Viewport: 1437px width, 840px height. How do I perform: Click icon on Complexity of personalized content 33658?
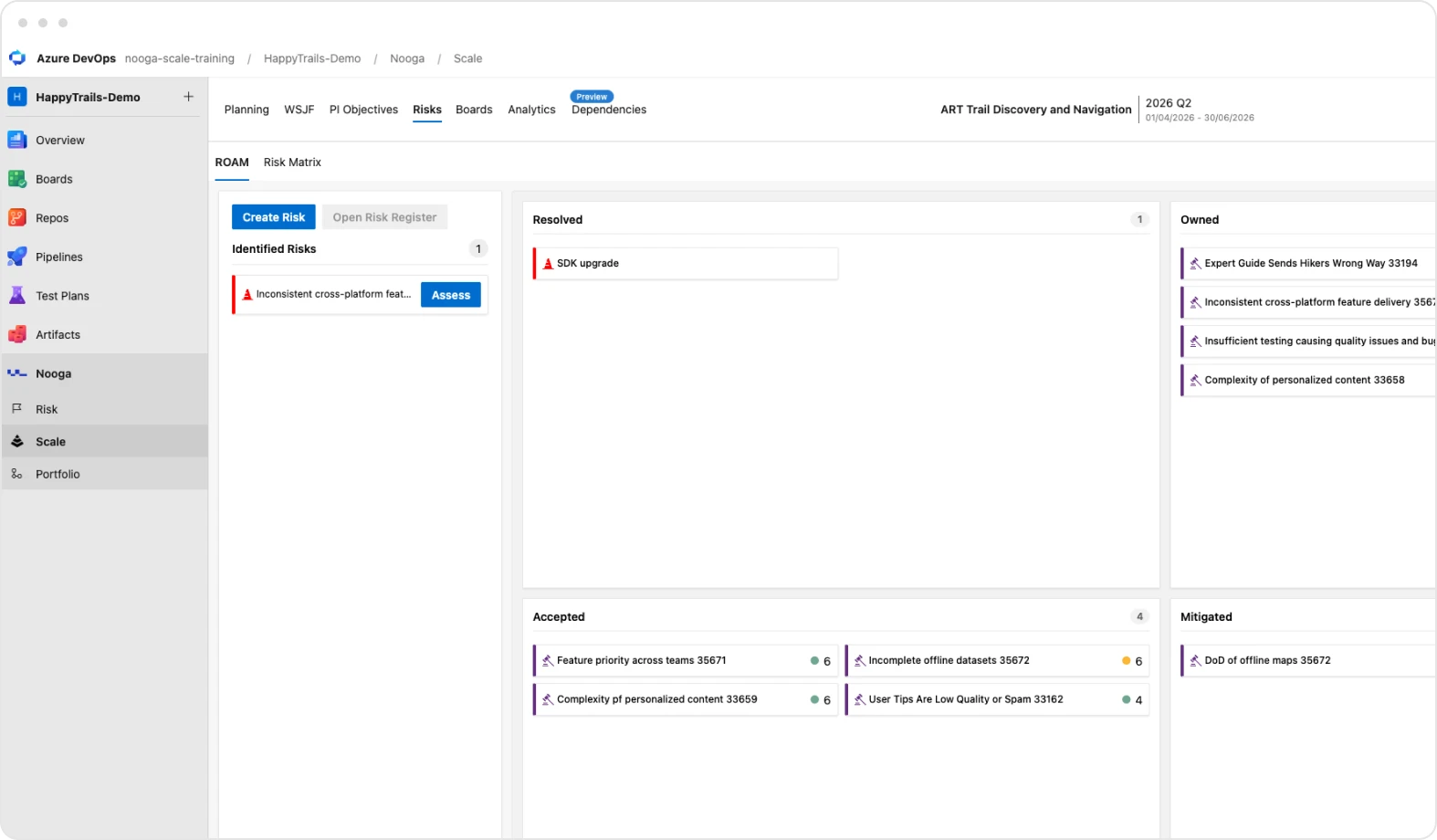click(x=1195, y=381)
